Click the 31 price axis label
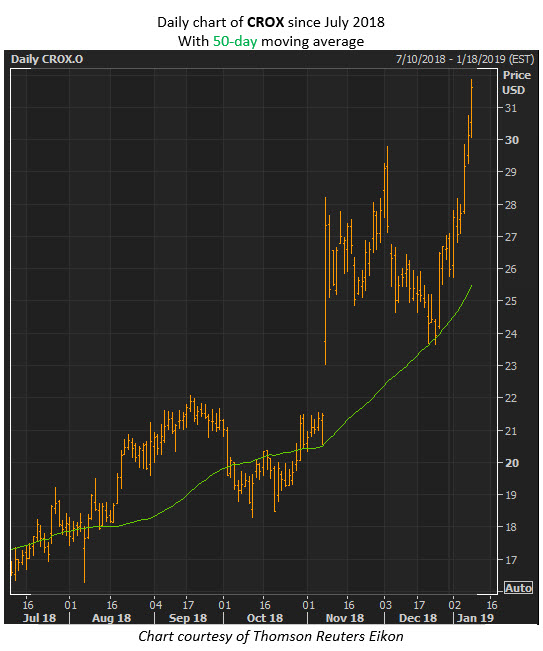The width and height of the screenshot is (543, 651). coord(511,108)
